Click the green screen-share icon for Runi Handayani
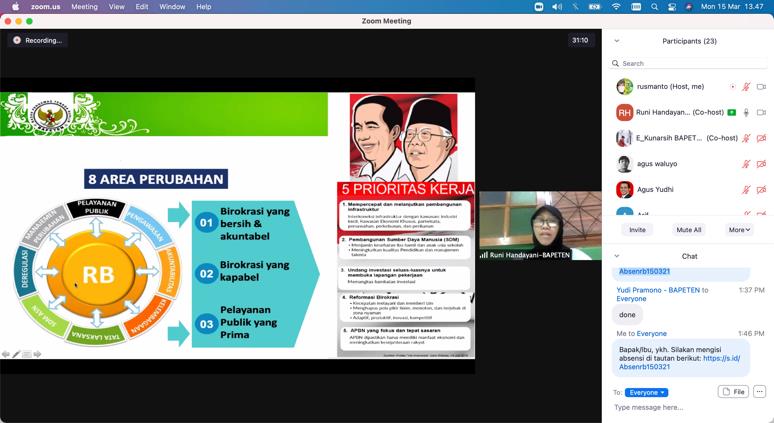 click(732, 113)
